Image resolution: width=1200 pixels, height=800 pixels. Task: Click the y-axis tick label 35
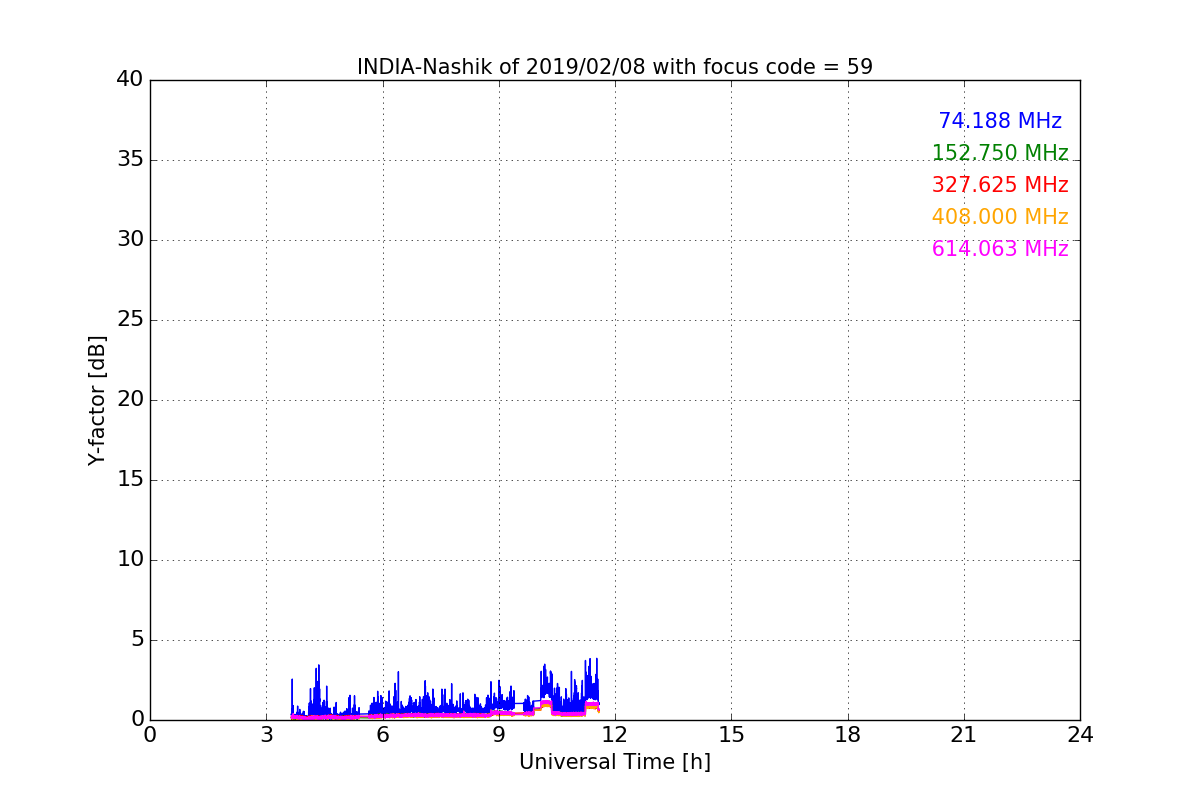130,160
